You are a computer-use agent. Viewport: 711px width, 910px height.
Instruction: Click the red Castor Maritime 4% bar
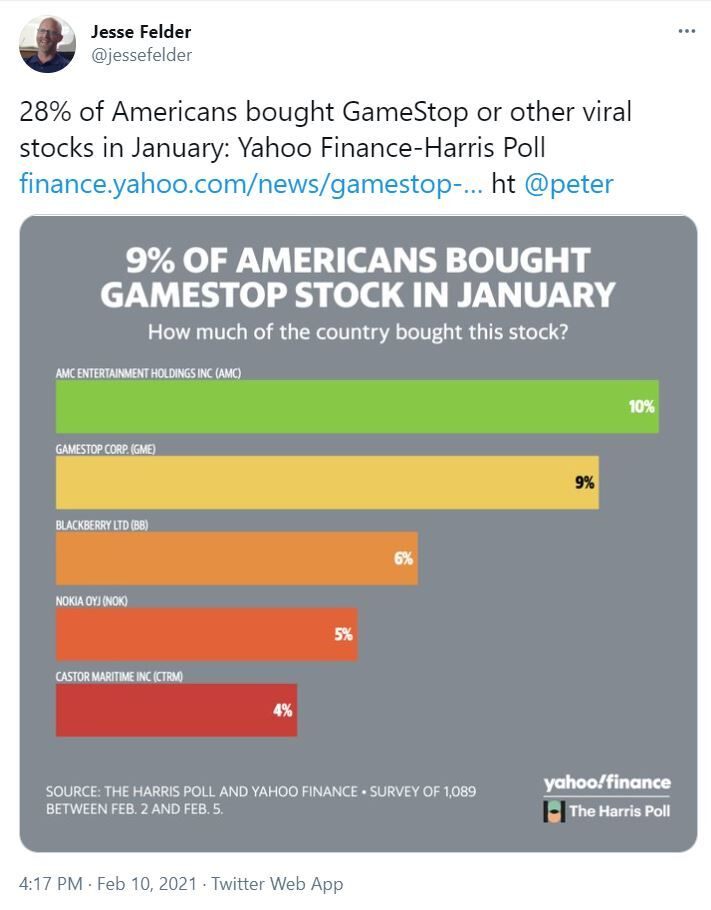(176, 710)
